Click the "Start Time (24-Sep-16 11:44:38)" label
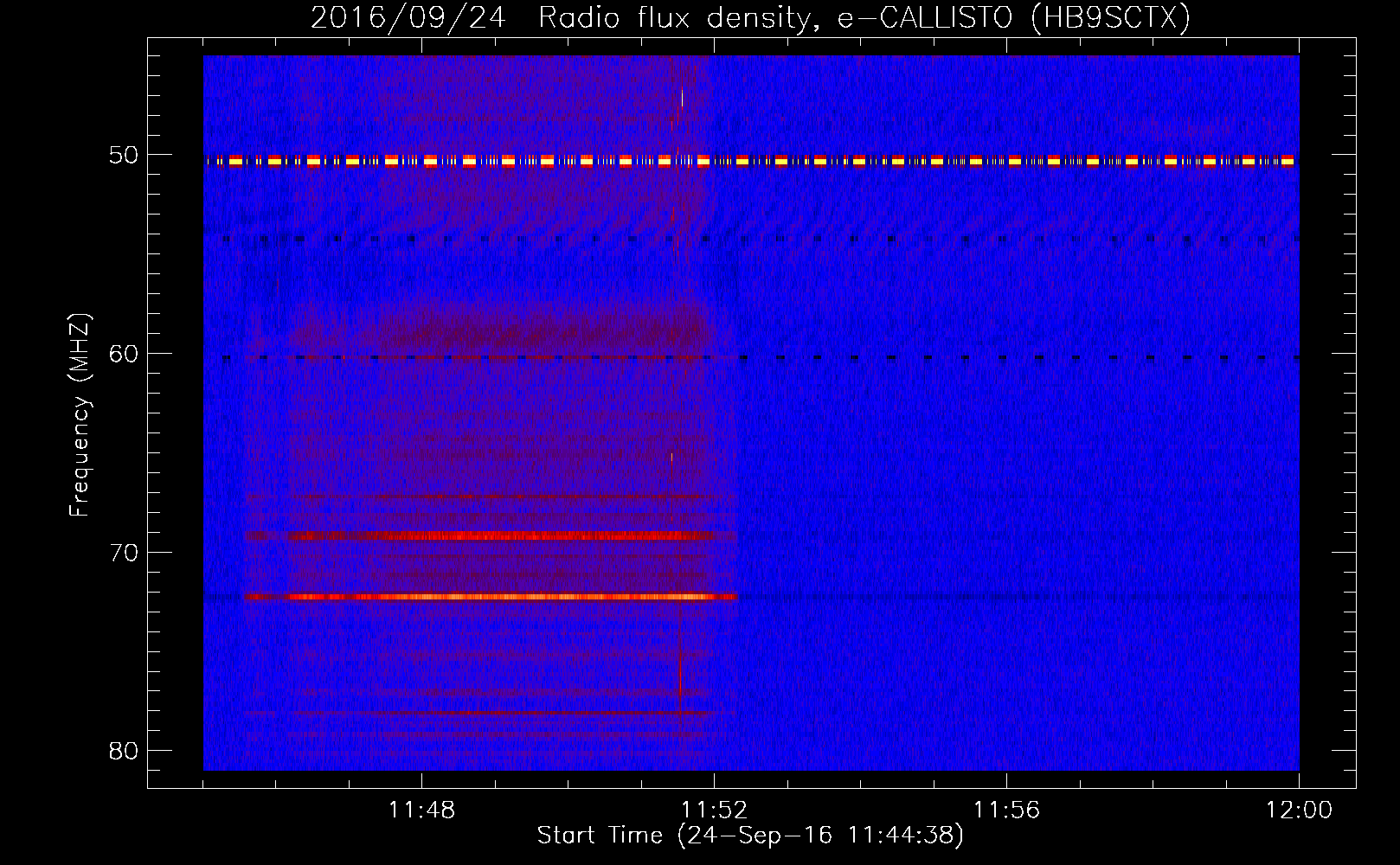Image resolution: width=1400 pixels, height=865 pixels. pos(750,836)
